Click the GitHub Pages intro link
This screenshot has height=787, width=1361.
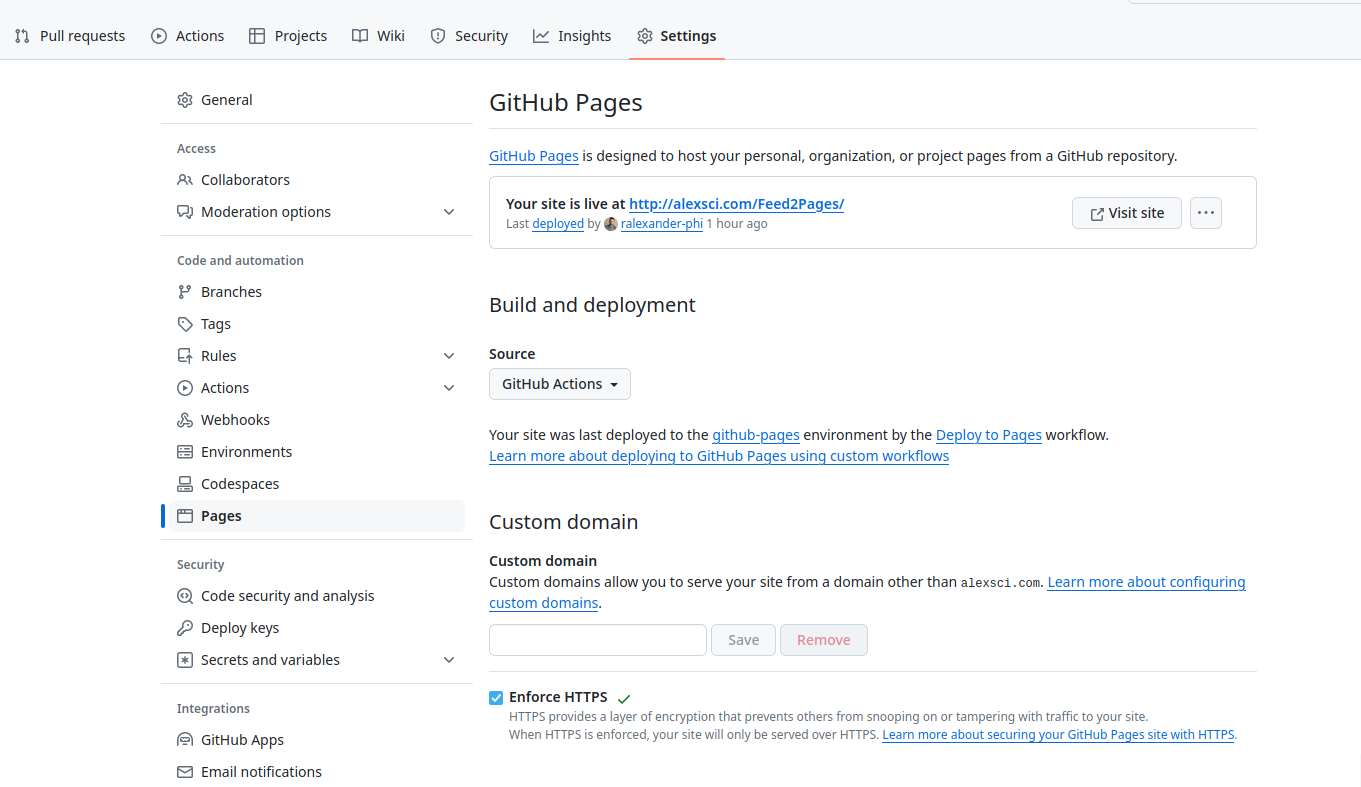[534, 156]
